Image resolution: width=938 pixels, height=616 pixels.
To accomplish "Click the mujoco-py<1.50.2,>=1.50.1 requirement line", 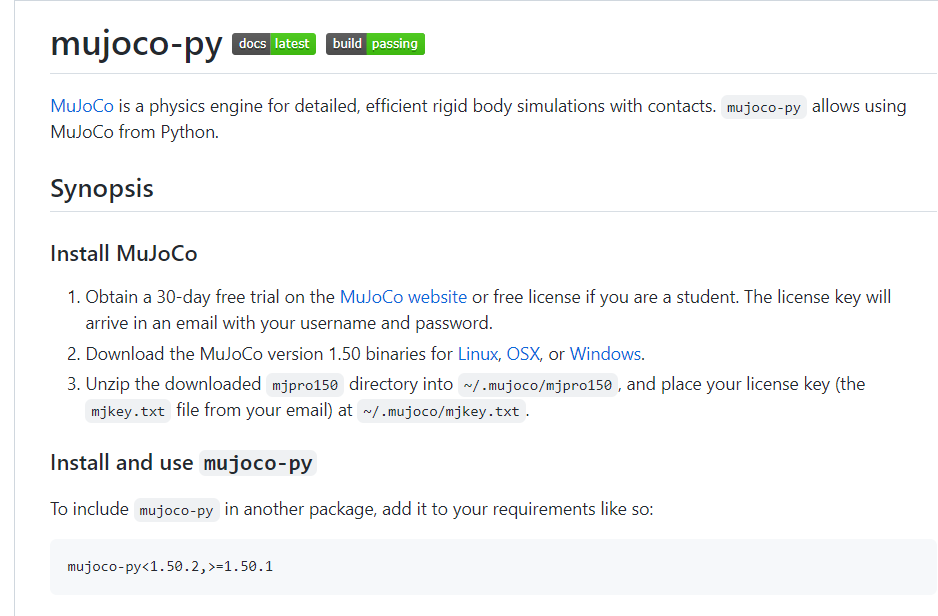I will (x=170, y=566).
